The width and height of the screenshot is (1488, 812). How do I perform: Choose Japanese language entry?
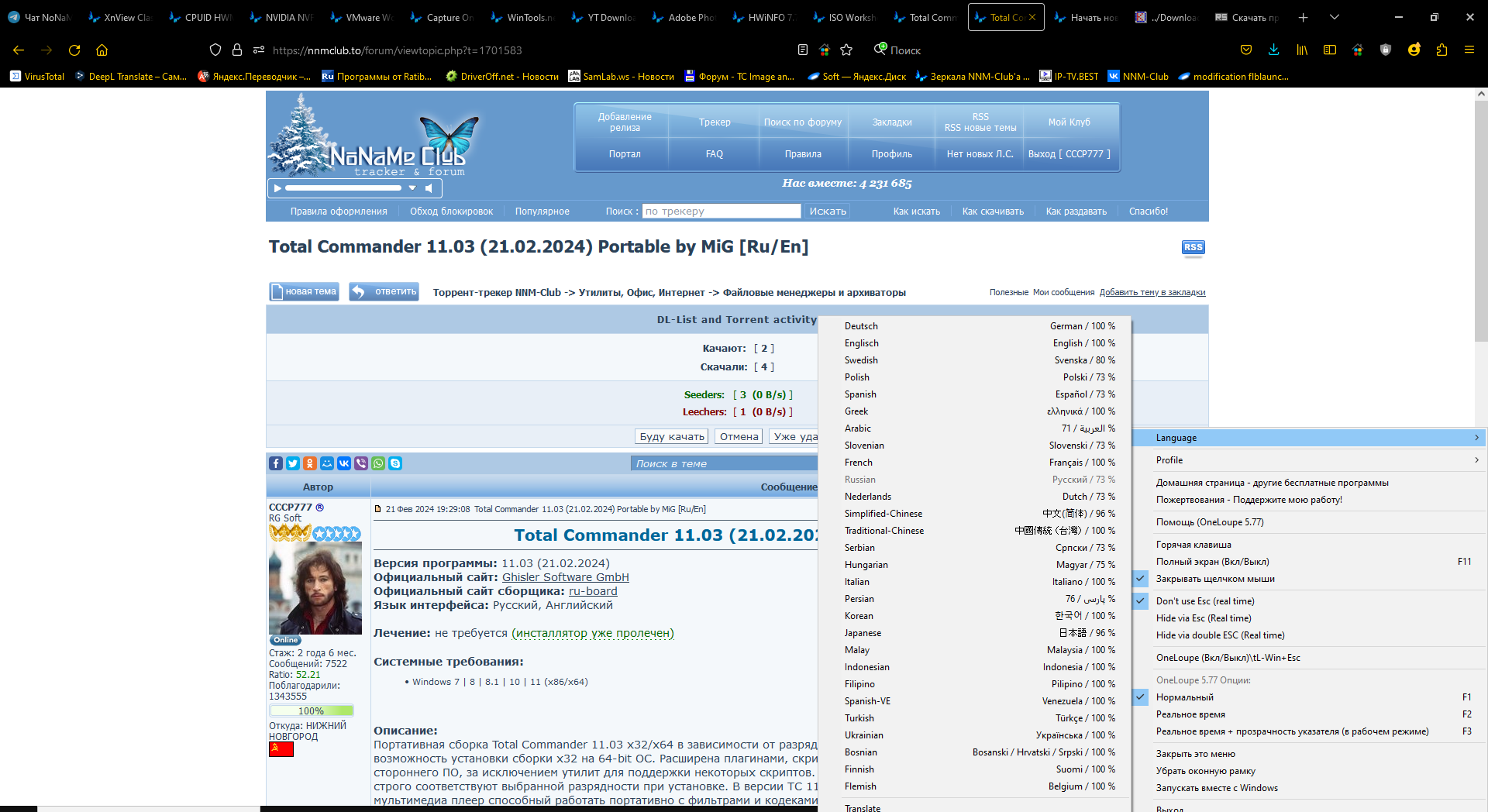click(975, 633)
